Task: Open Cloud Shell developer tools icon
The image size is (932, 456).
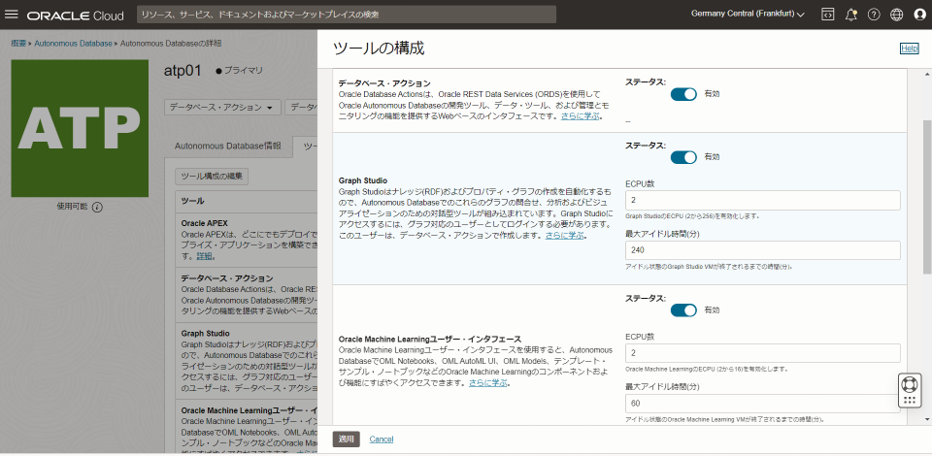Action: [x=828, y=15]
